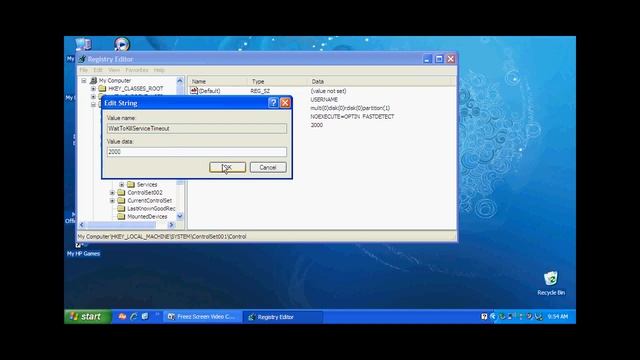Click the Value name field WaitToKillServiceTimeout
This screenshot has width=640, height=360.
[197, 129]
